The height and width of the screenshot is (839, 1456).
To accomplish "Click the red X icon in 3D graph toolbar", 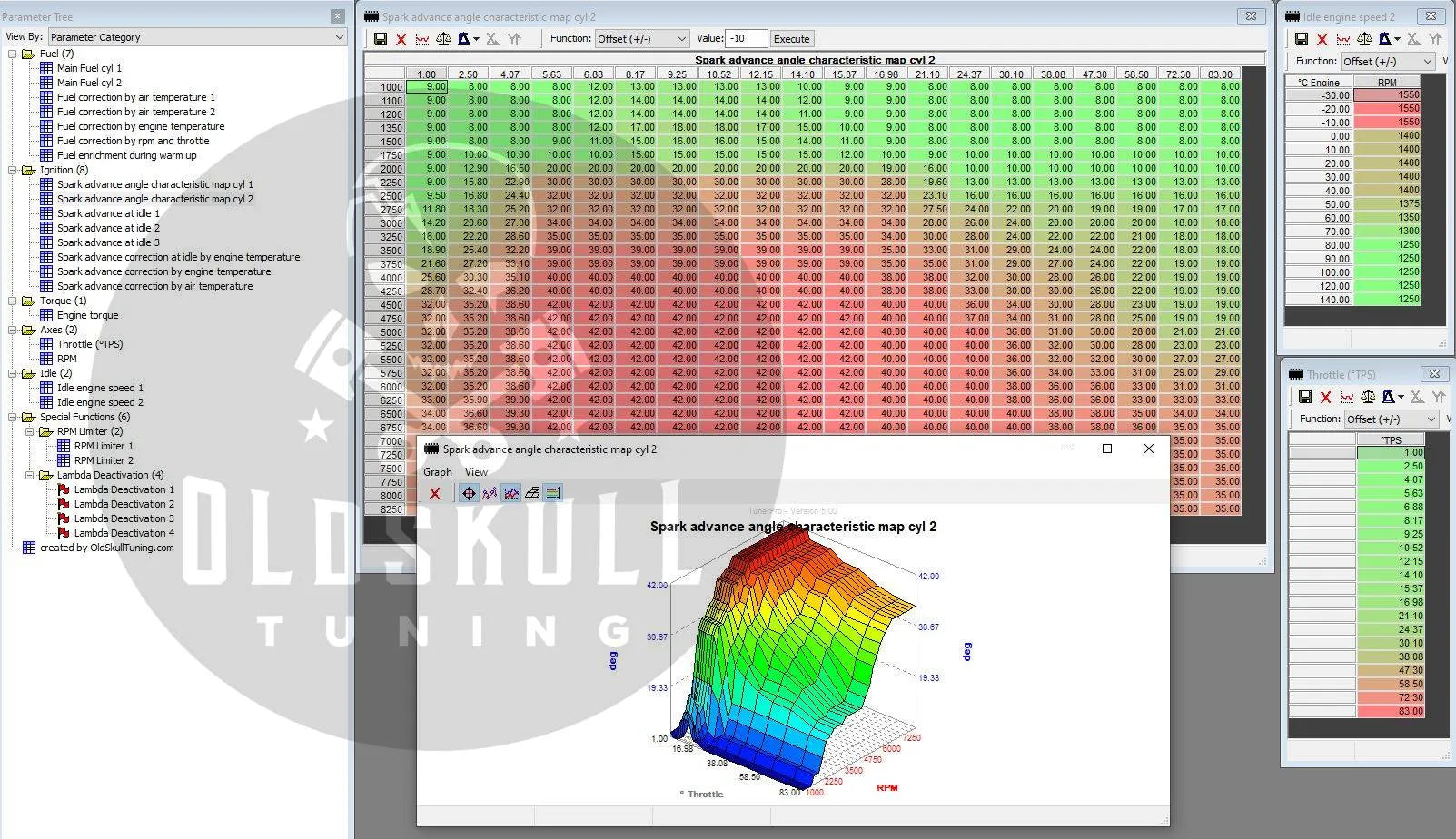I will coord(435,493).
